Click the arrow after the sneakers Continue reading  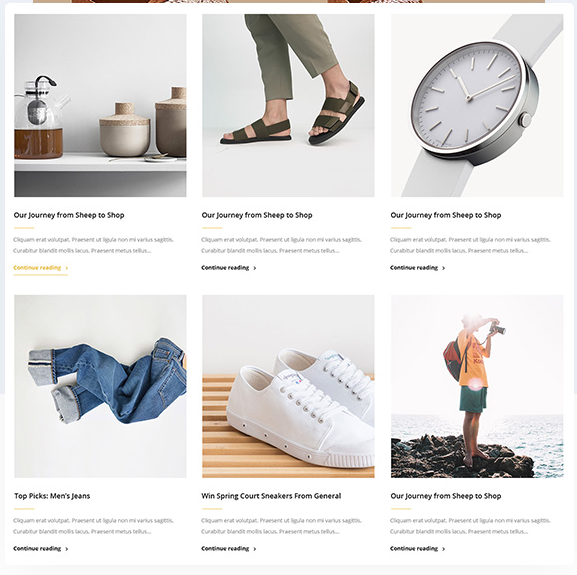pos(255,549)
